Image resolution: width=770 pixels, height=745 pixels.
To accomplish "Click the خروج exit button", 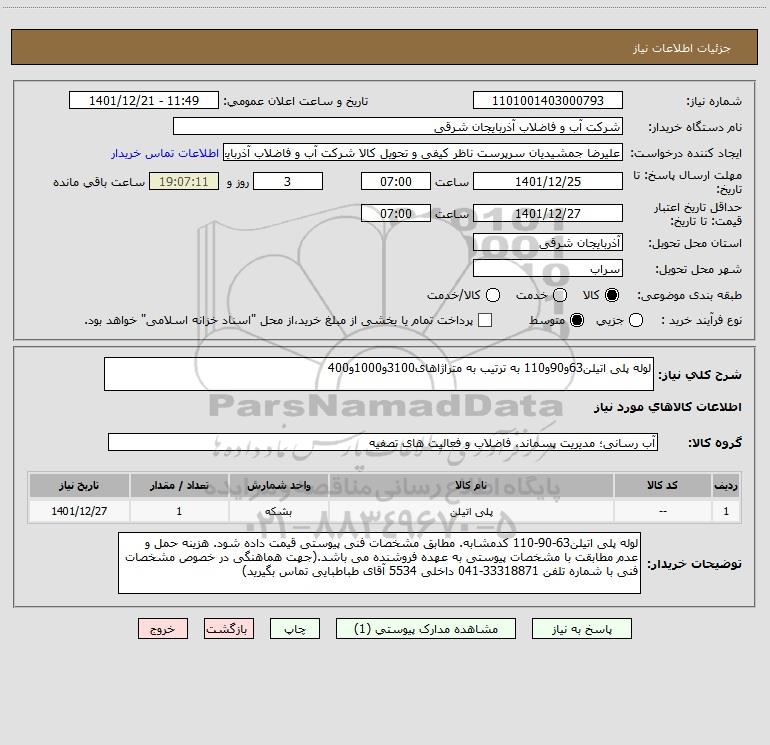I will pos(163,629).
